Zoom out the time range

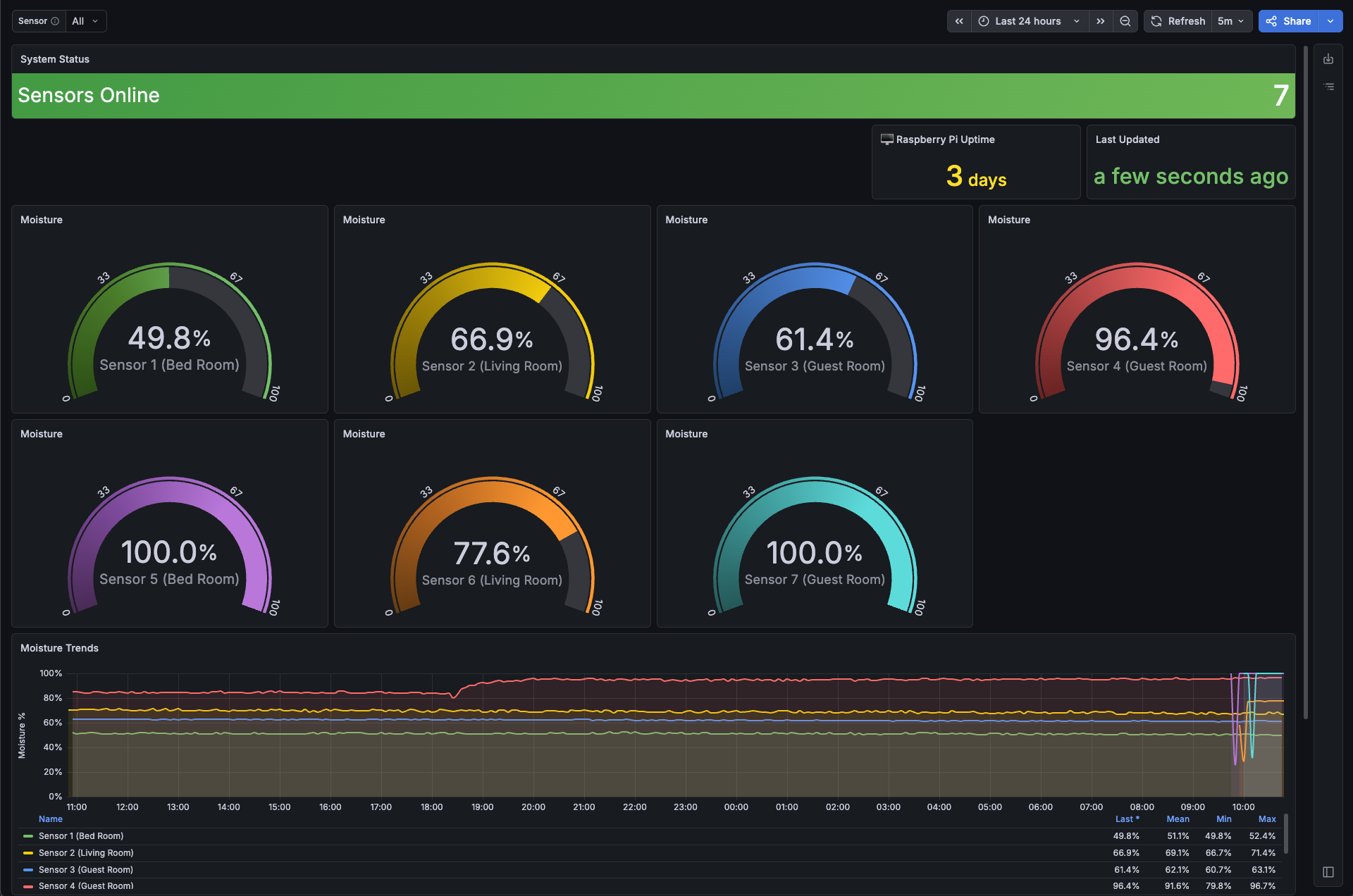click(x=1125, y=21)
